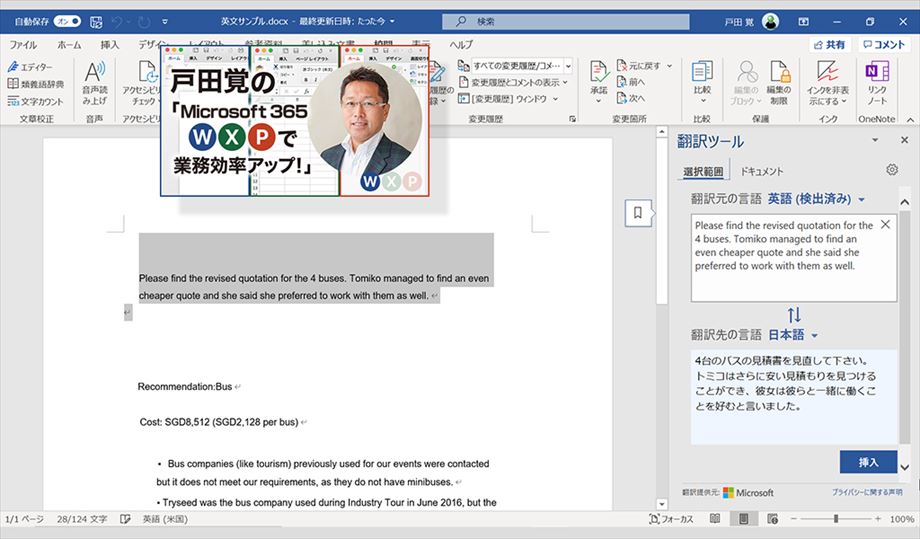Click the 共有 share button
The image size is (920, 539).
pos(830,45)
